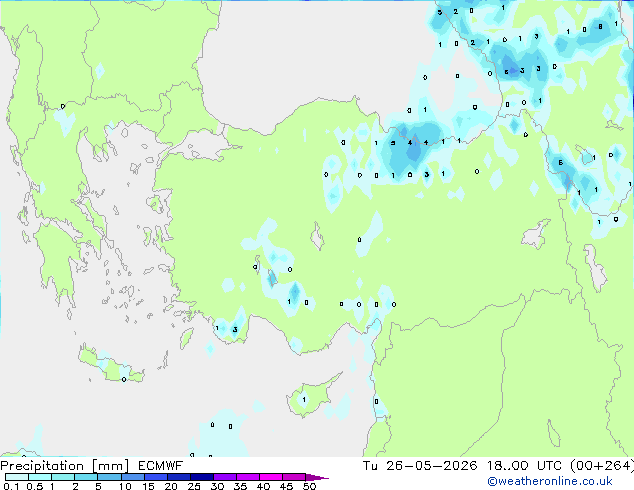Viewport: 634px width, 490px height.
Task: Click the '18:00 UTC' time label
Action: tap(524, 466)
